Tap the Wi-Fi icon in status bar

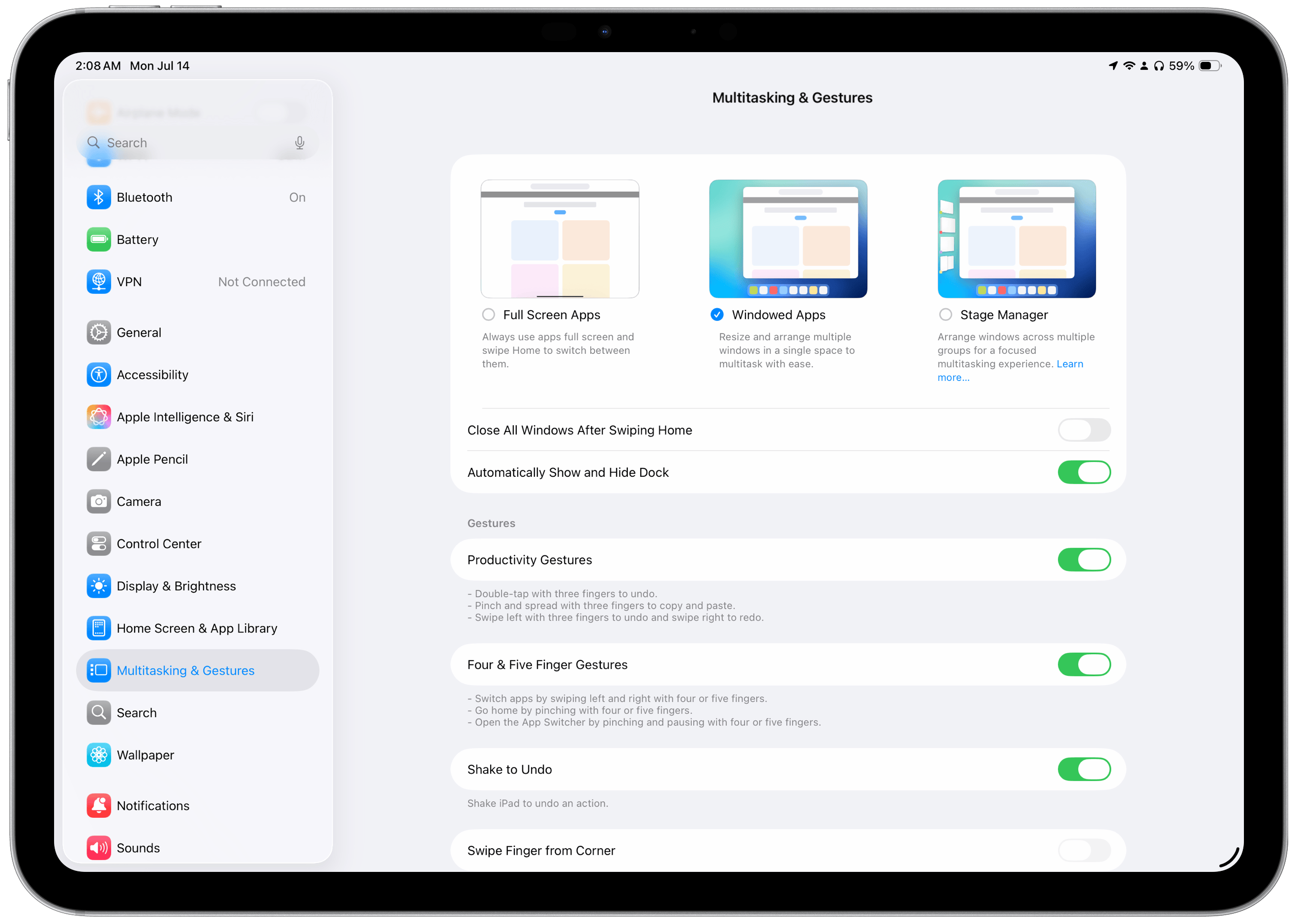point(1129,66)
